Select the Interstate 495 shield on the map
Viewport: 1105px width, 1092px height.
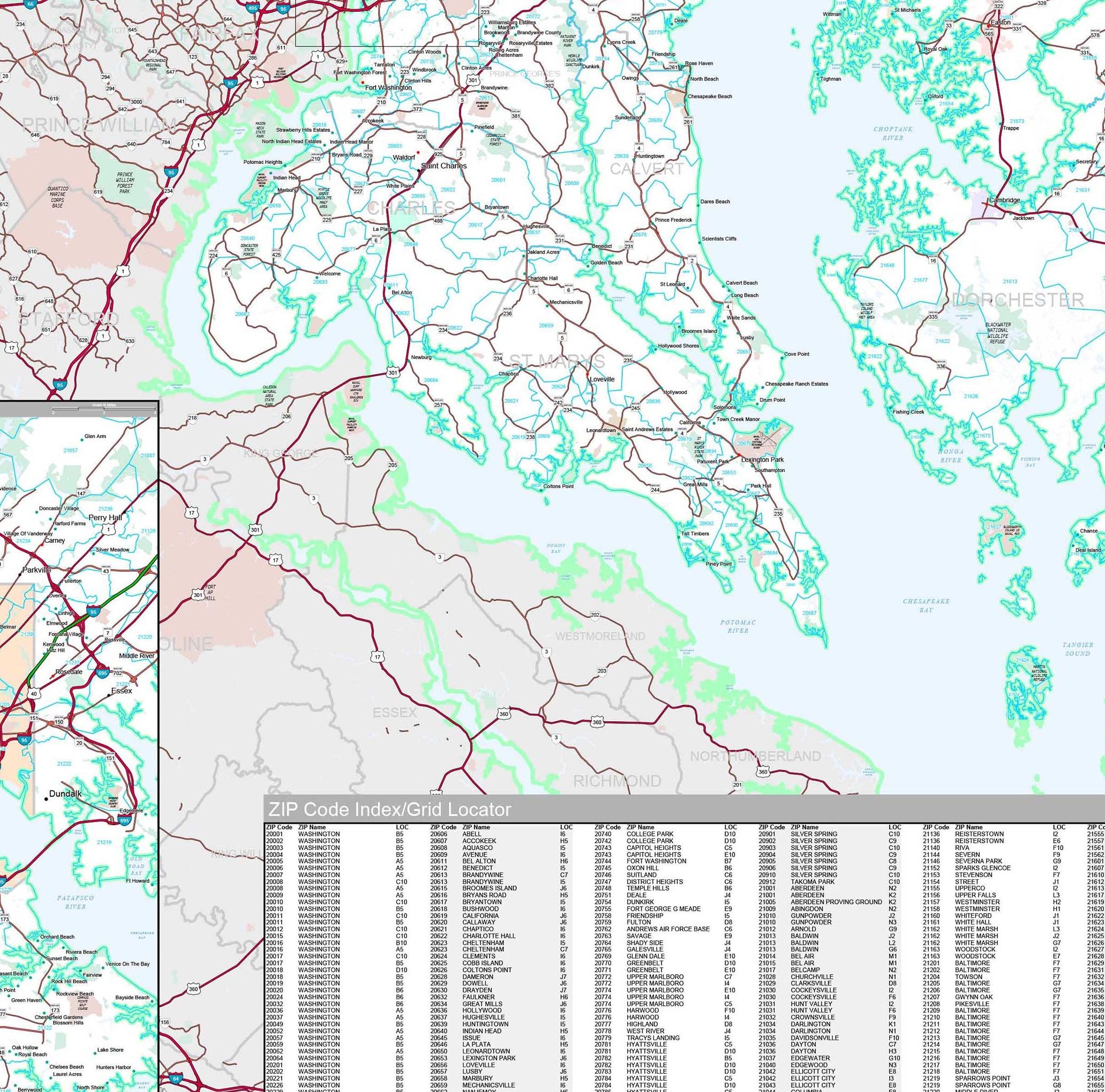[253, 8]
